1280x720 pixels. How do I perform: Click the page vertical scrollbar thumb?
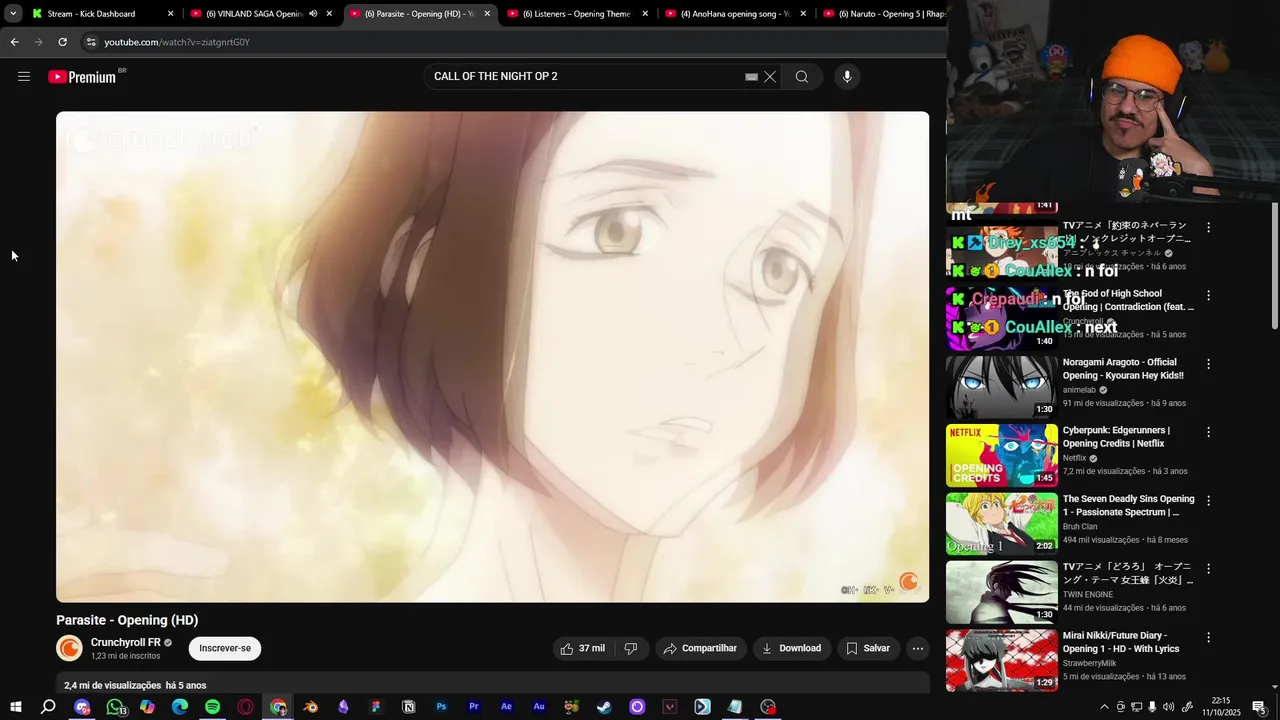1275,266
